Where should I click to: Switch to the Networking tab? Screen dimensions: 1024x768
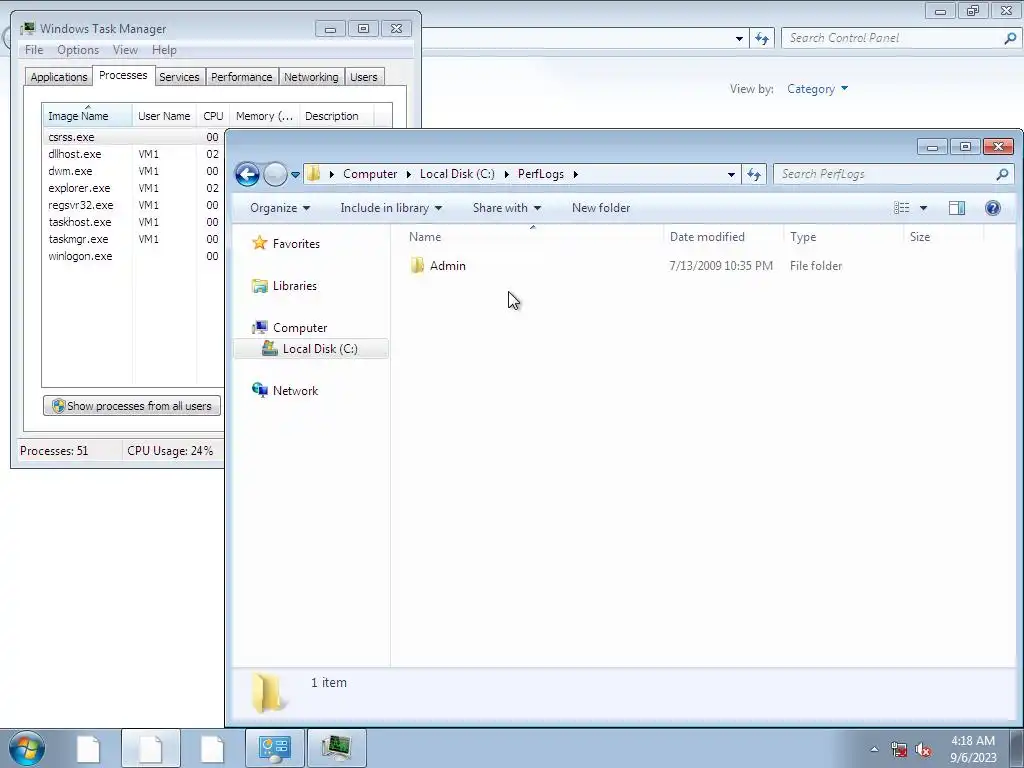pos(311,76)
